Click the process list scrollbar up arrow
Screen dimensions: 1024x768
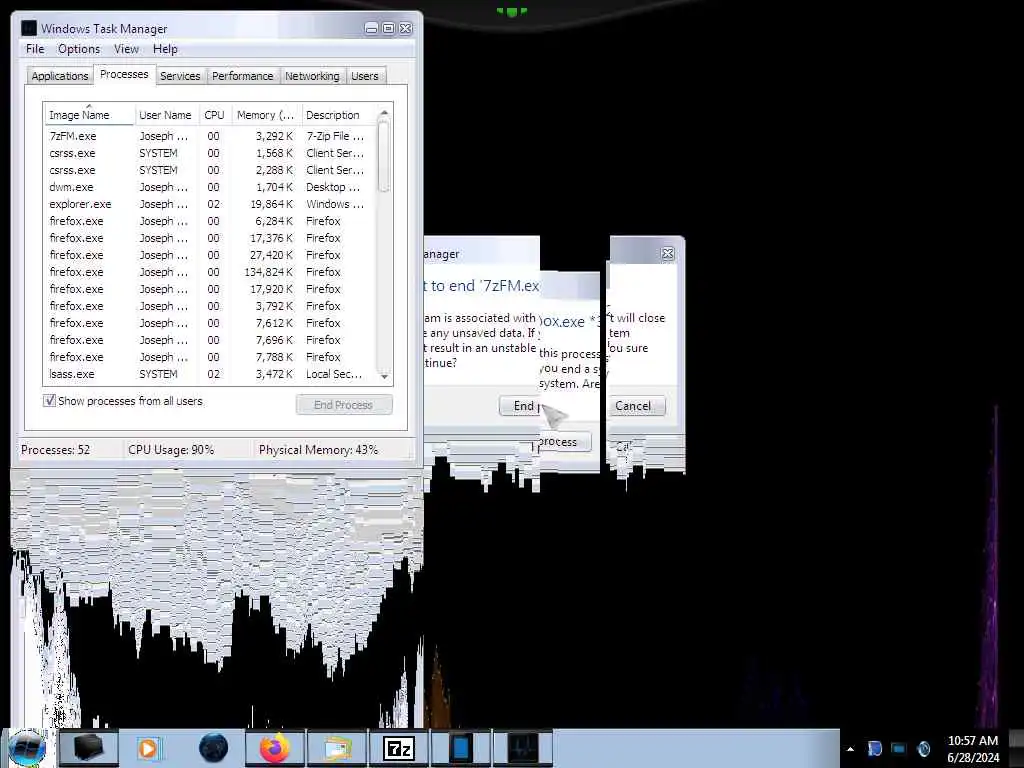384,114
